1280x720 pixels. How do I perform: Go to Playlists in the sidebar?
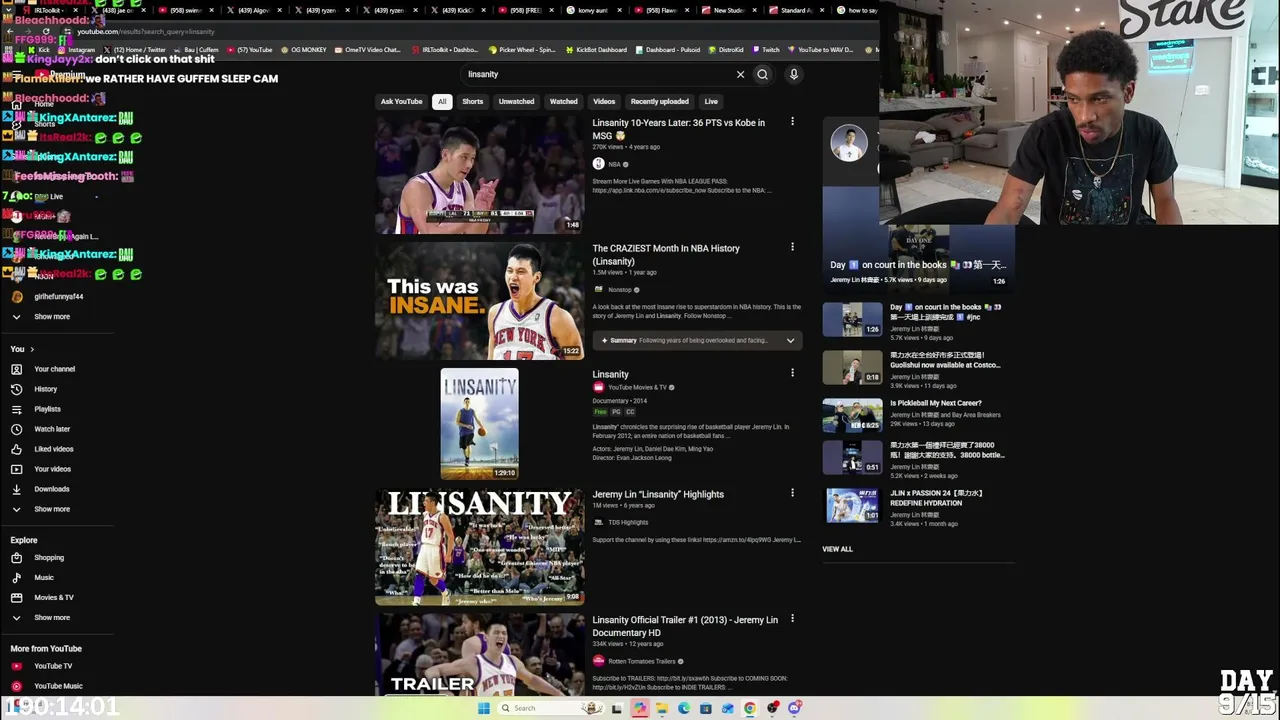tap(36, 409)
